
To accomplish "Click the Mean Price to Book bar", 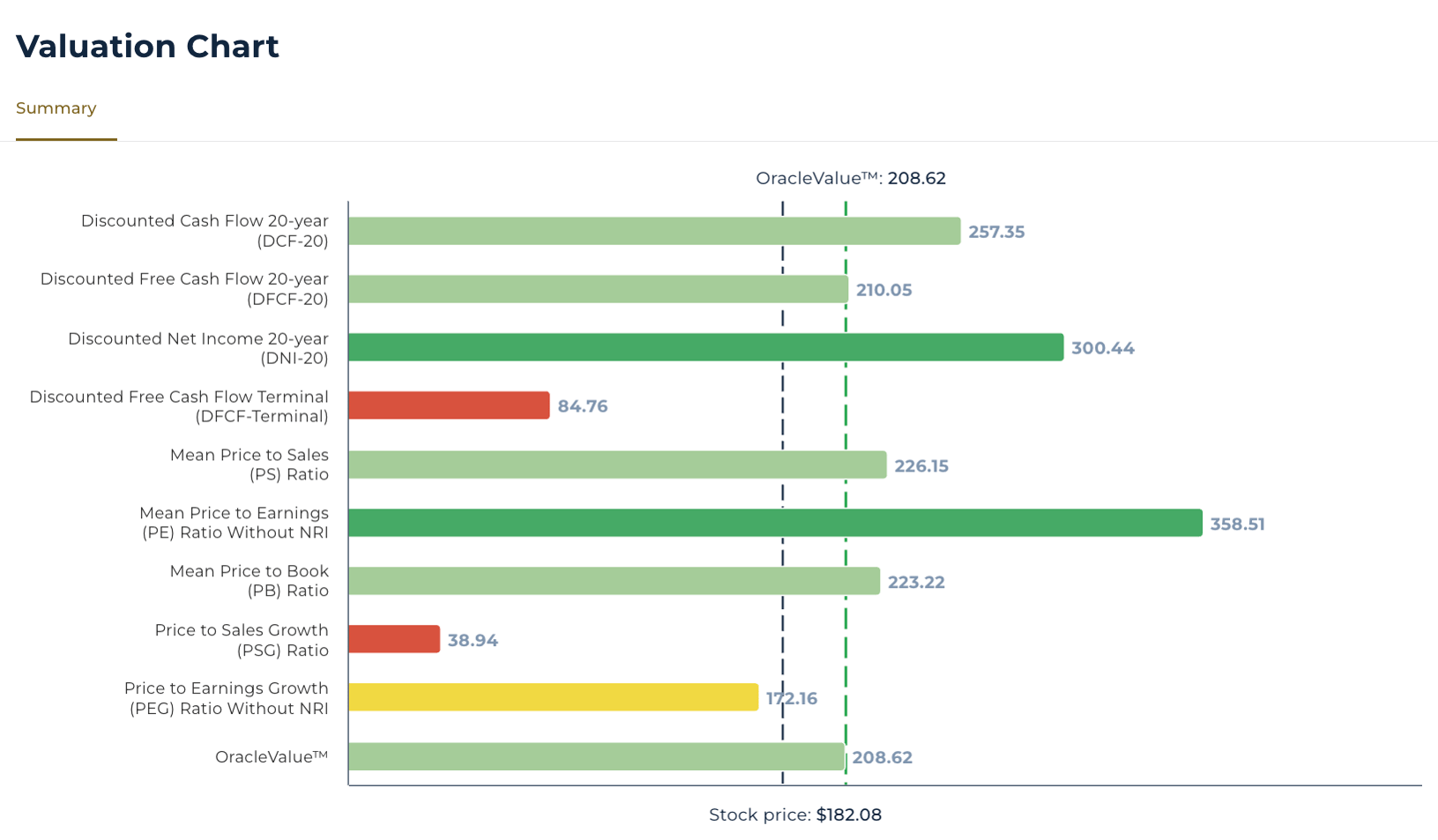I will (614, 581).
